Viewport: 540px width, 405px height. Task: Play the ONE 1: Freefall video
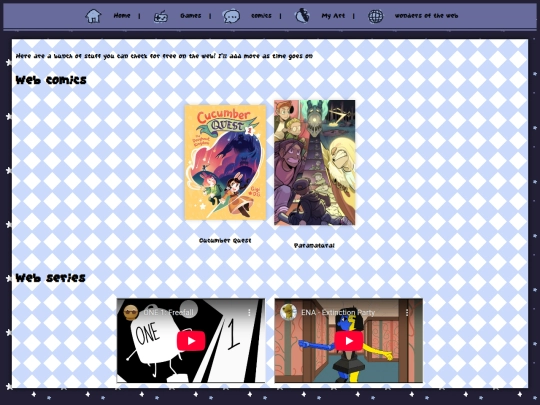(x=191, y=341)
